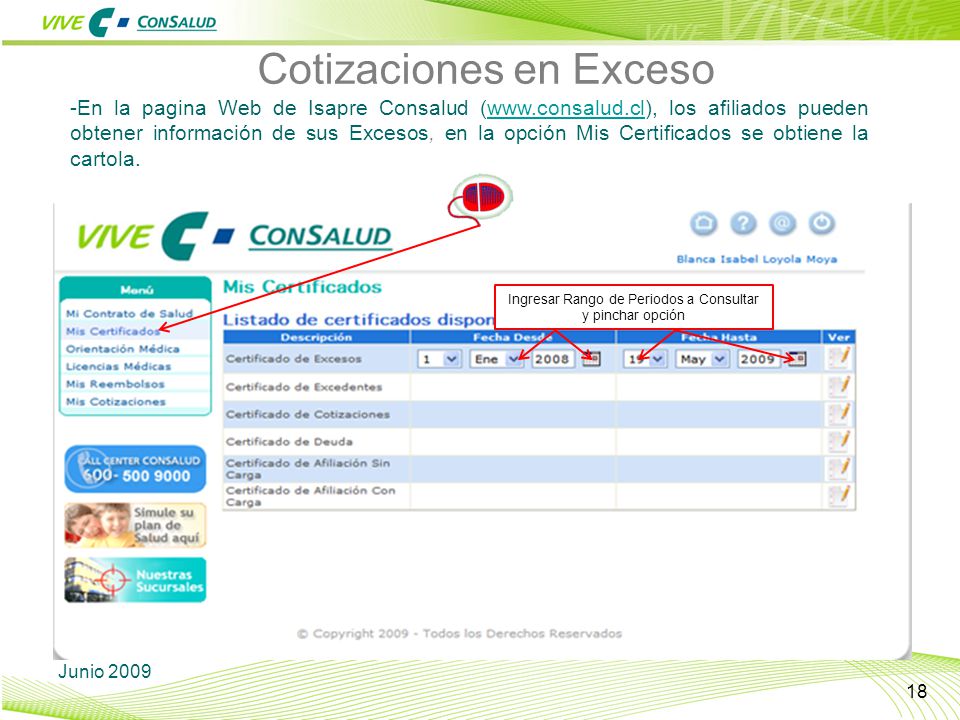Click the Copyright 2009 footer text
This screenshot has height=720, width=960.
pos(459,634)
